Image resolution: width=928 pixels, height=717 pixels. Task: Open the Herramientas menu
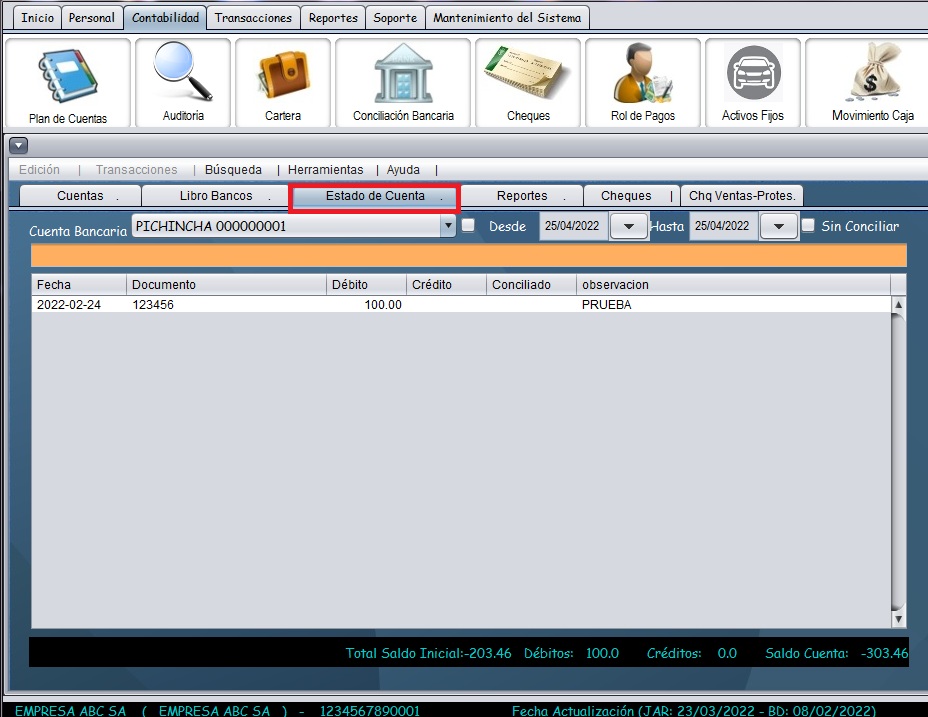tap(325, 170)
